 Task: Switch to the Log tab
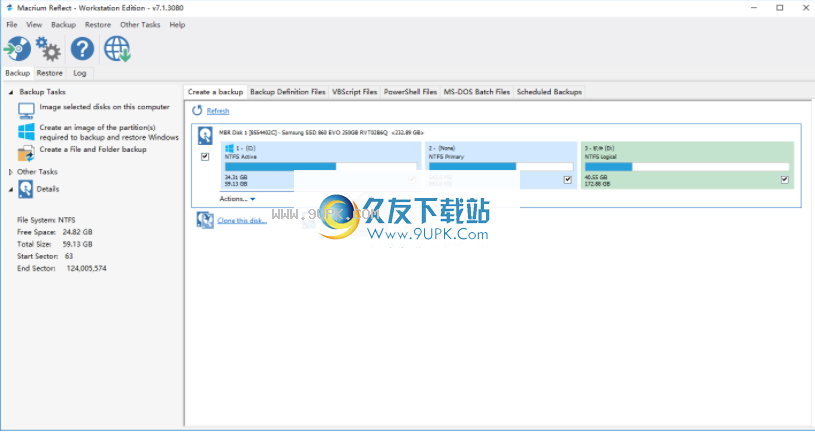[80, 73]
